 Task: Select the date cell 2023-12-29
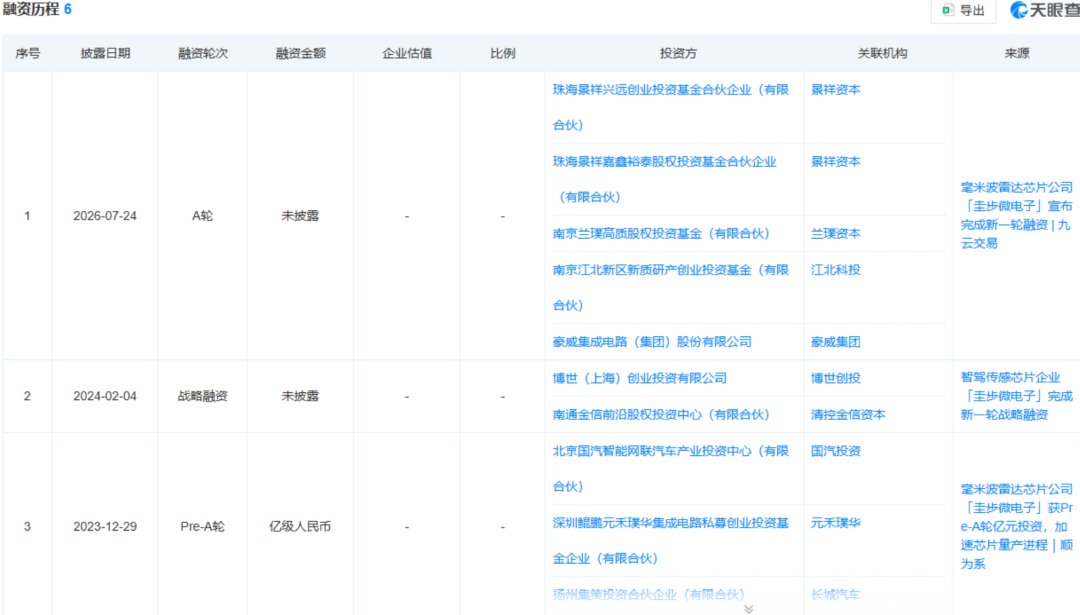point(105,526)
